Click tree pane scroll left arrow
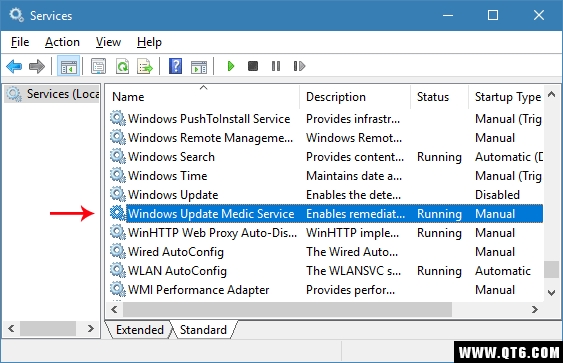Image resolution: width=563 pixels, height=363 pixels. click(11, 328)
